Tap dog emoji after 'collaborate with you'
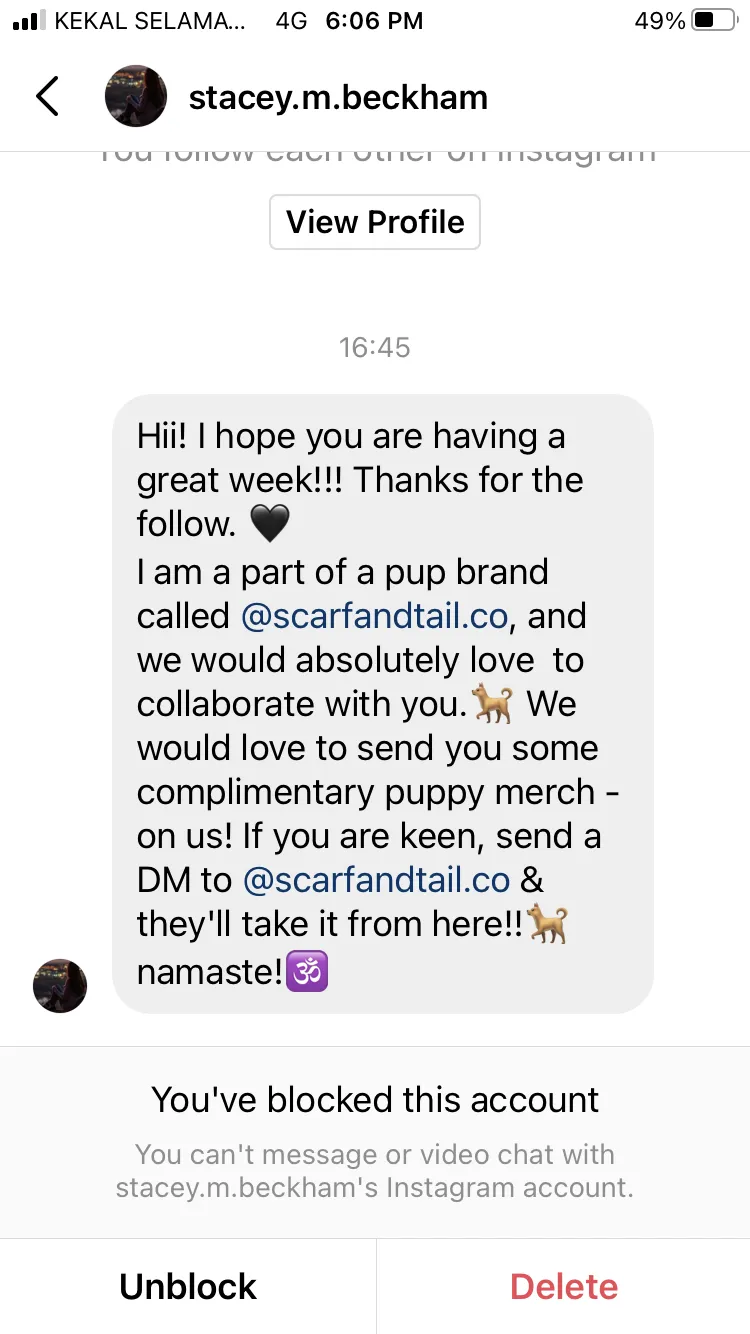This screenshot has width=750, height=1334. tap(495, 705)
